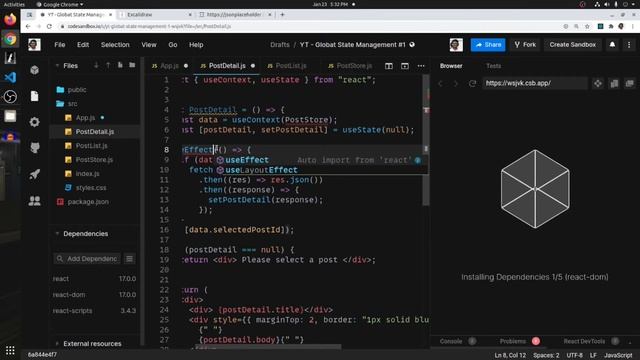Image resolution: width=640 pixels, height=360 pixels.
Task: Open the editor more options ellipsis
Action: tap(421, 66)
